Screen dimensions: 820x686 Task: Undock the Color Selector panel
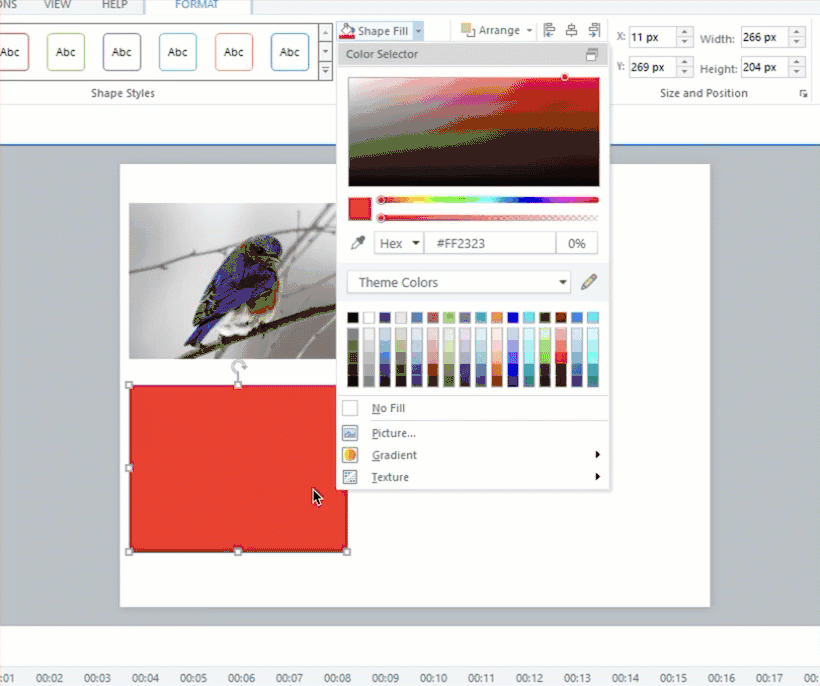pyautogui.click(x=592, y=54)
